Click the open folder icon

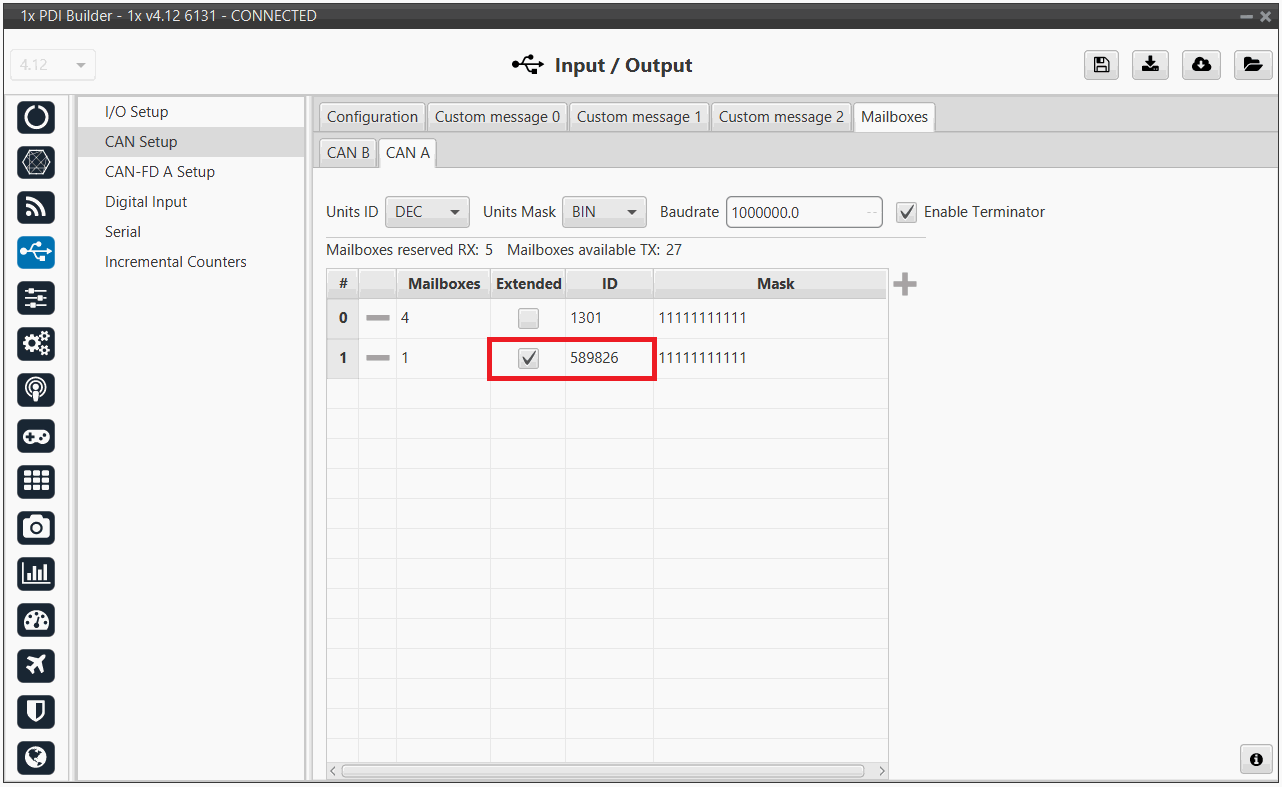pos(1251,65)
